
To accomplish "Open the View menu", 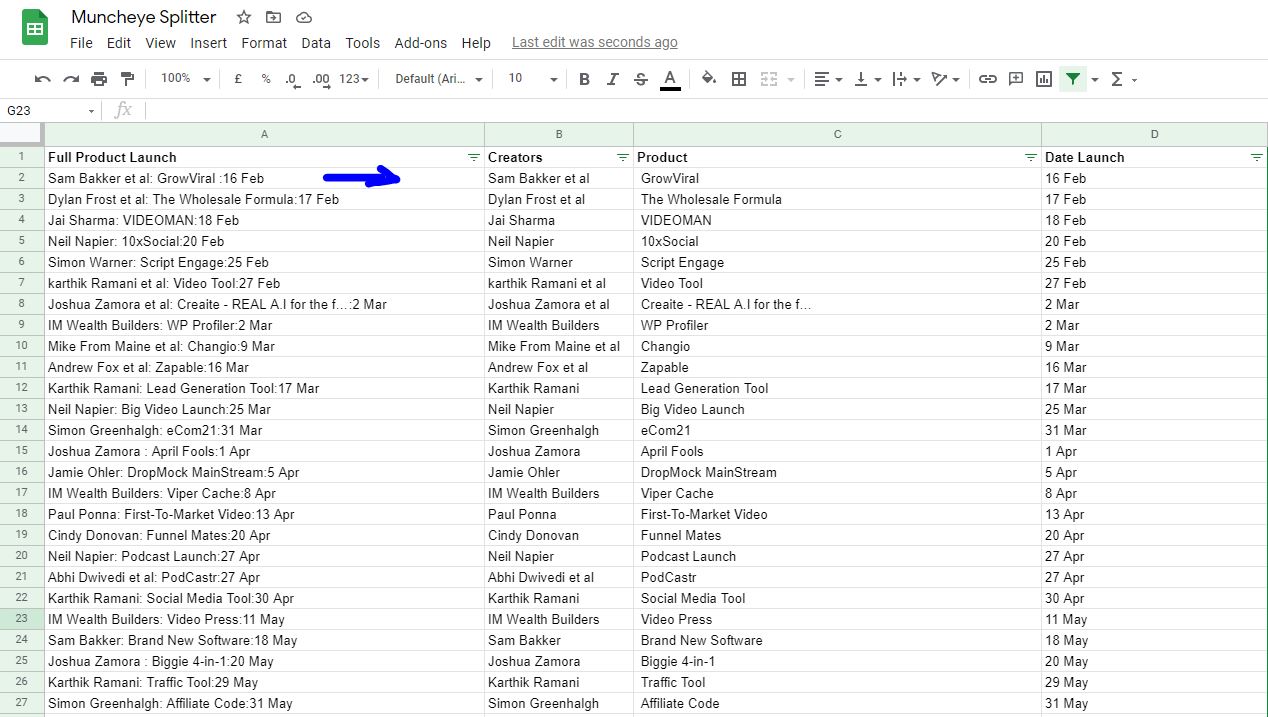I will pos(160,43).
